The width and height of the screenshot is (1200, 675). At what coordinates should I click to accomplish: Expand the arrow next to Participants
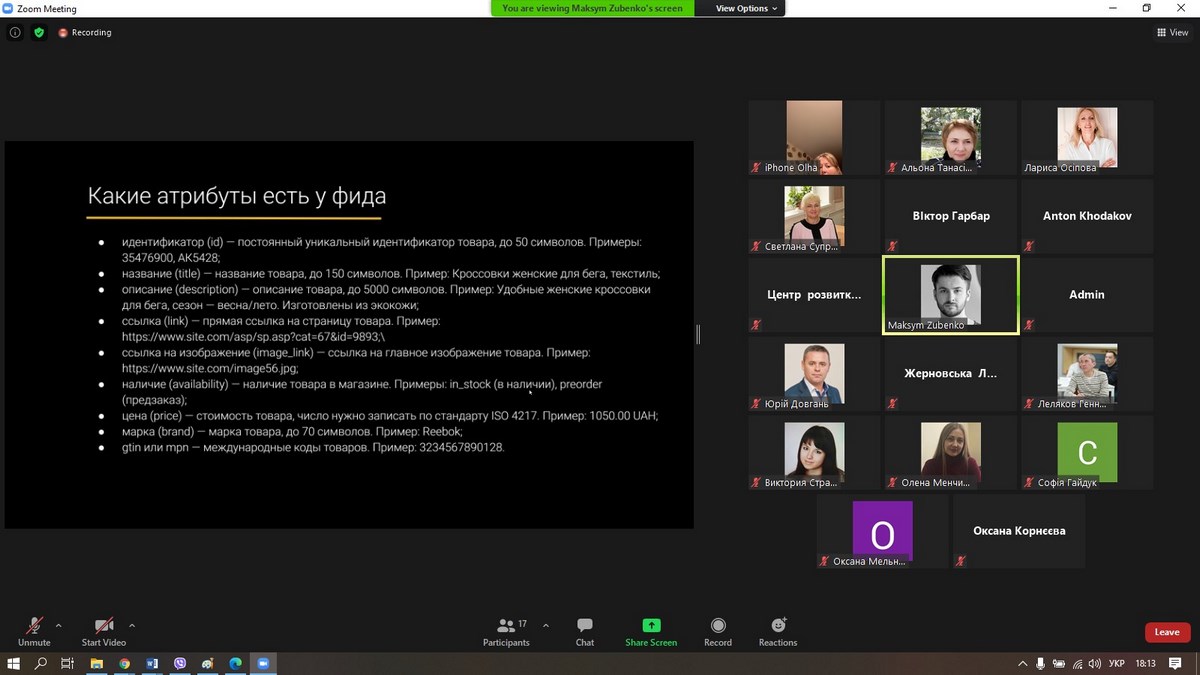coord(545,626)
